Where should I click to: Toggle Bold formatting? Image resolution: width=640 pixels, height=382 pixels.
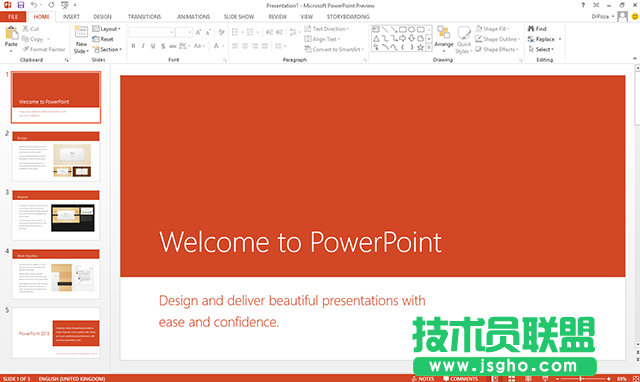tap(133, 46)
